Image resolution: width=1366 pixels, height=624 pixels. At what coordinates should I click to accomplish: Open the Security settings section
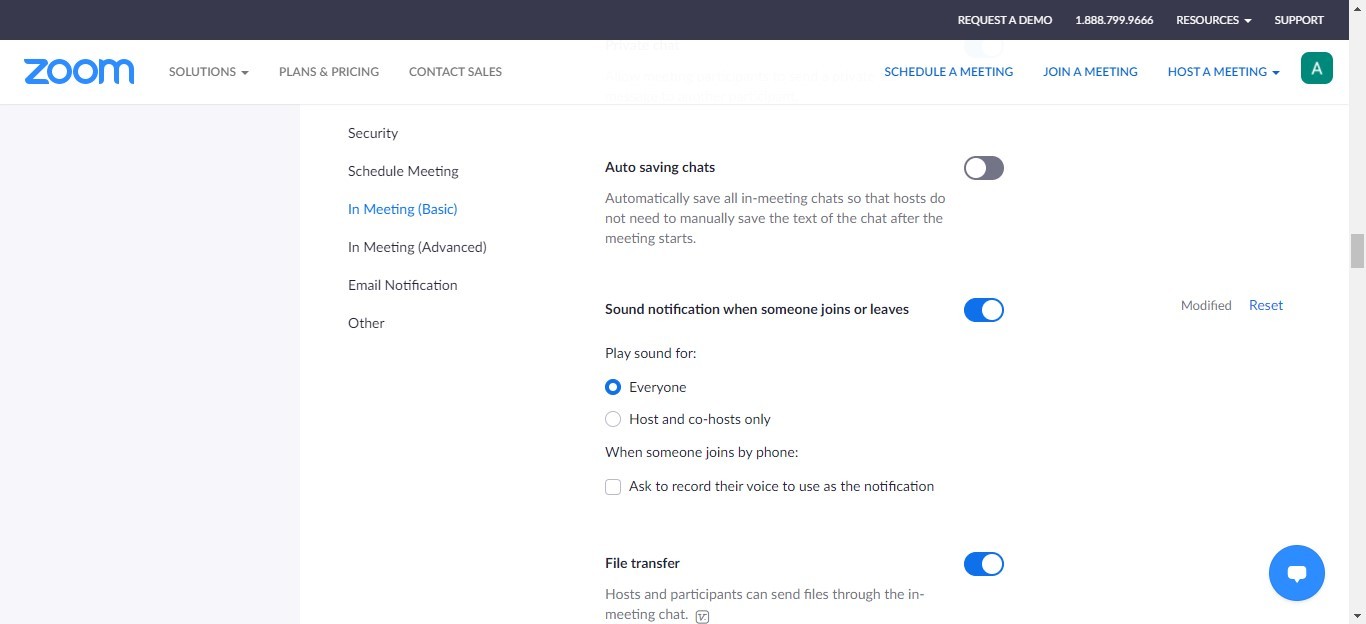pos(373,133)
